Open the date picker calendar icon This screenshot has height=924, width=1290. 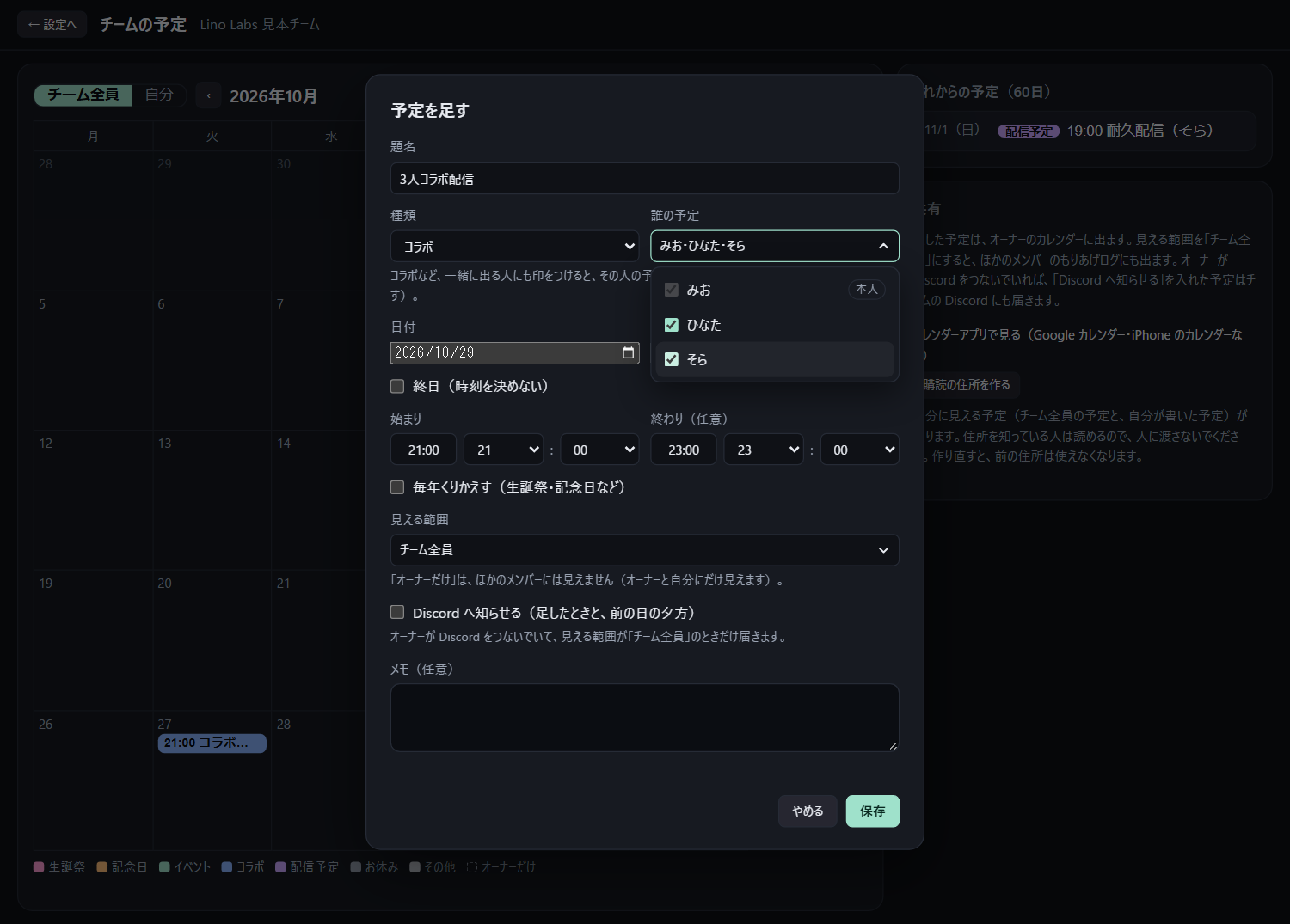(628, 352)
